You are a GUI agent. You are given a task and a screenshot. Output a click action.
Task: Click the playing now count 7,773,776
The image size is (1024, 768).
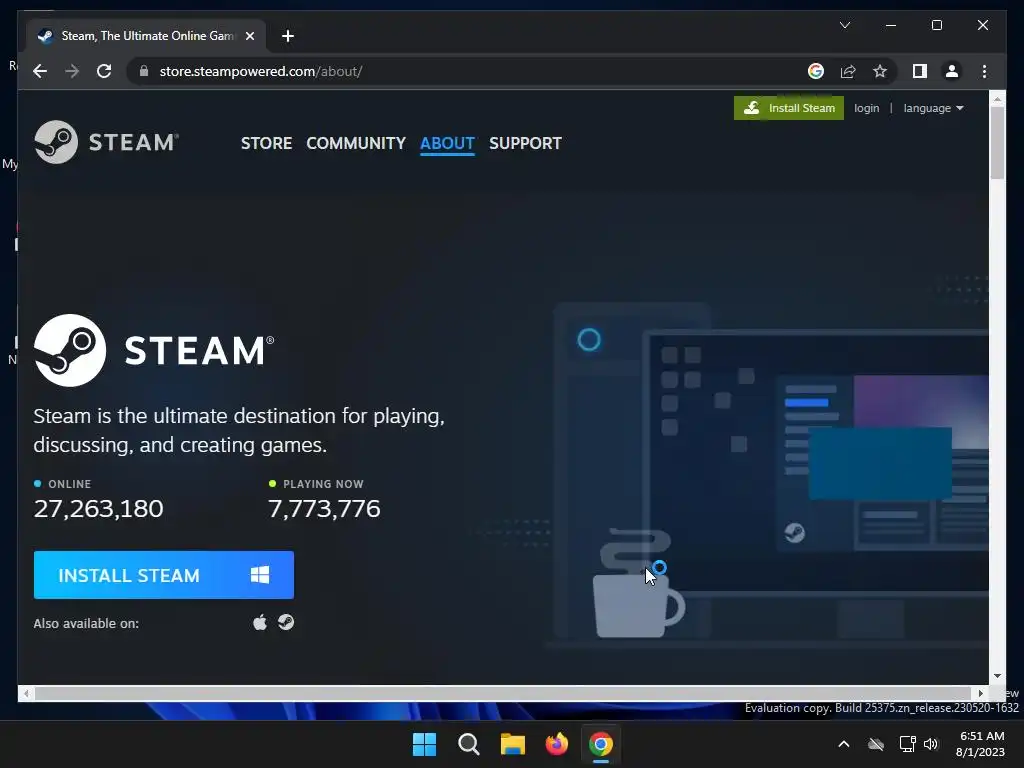tap(324, 508)
